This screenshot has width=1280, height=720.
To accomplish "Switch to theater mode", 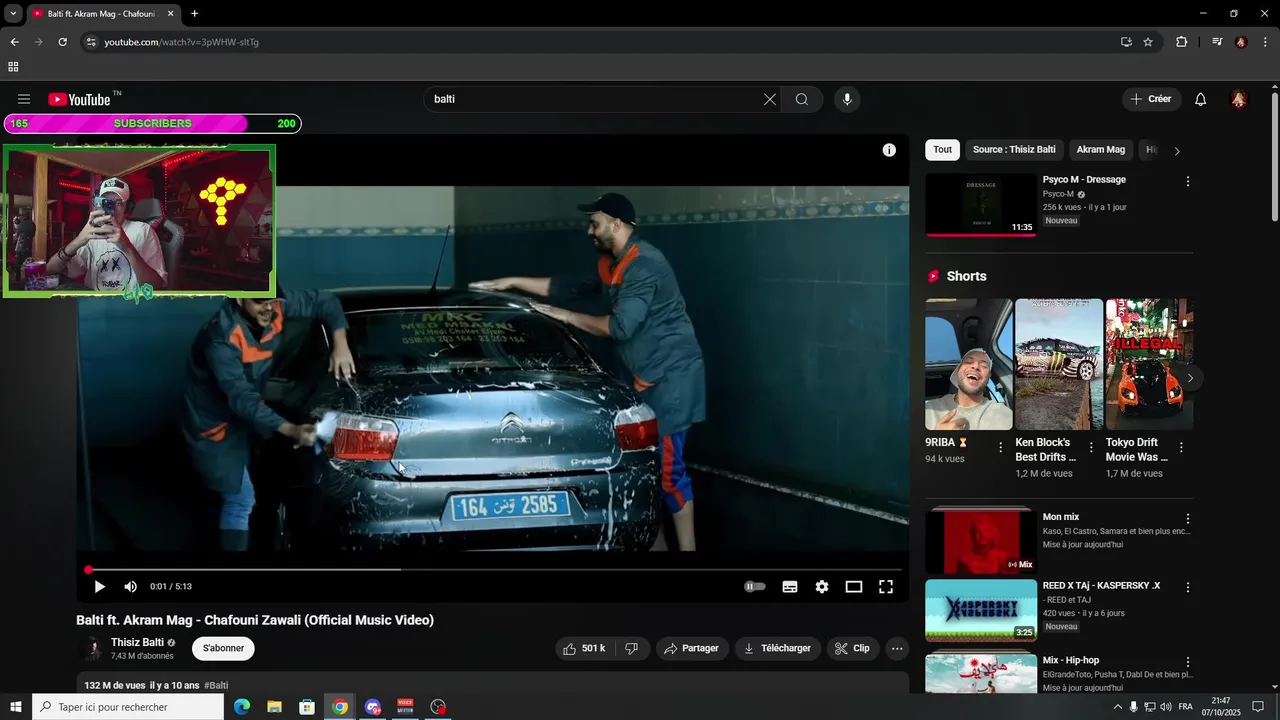I will (854, 587).
